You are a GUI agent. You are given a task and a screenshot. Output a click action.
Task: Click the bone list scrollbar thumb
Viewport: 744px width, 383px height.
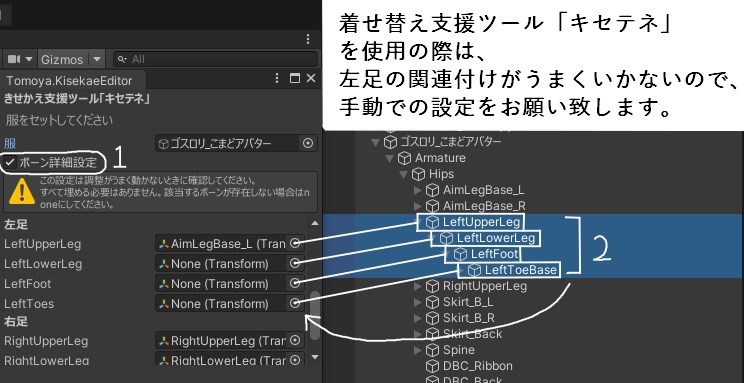[x=315, y=316]
